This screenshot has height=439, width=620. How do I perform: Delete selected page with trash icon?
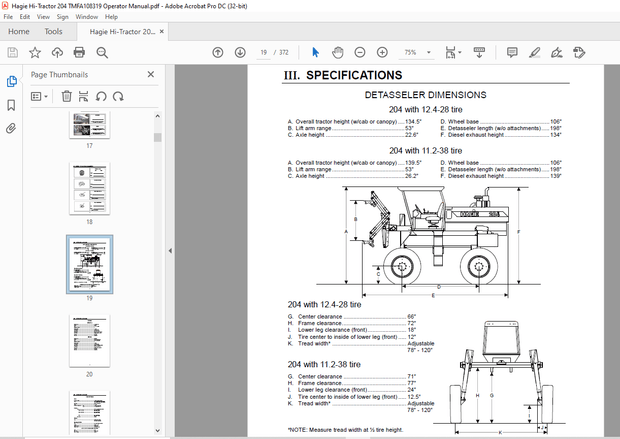coord(66,96)
